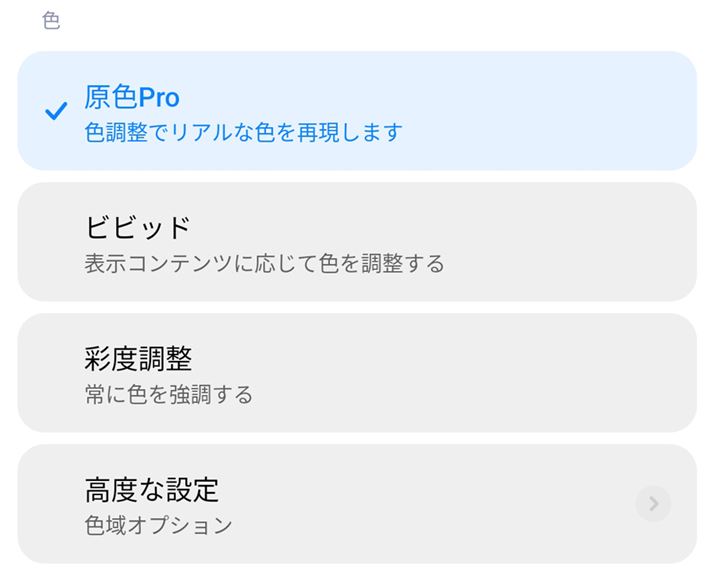
Task: Click empty area of the 彩度調整 card
Action: [x=500, y=373]
